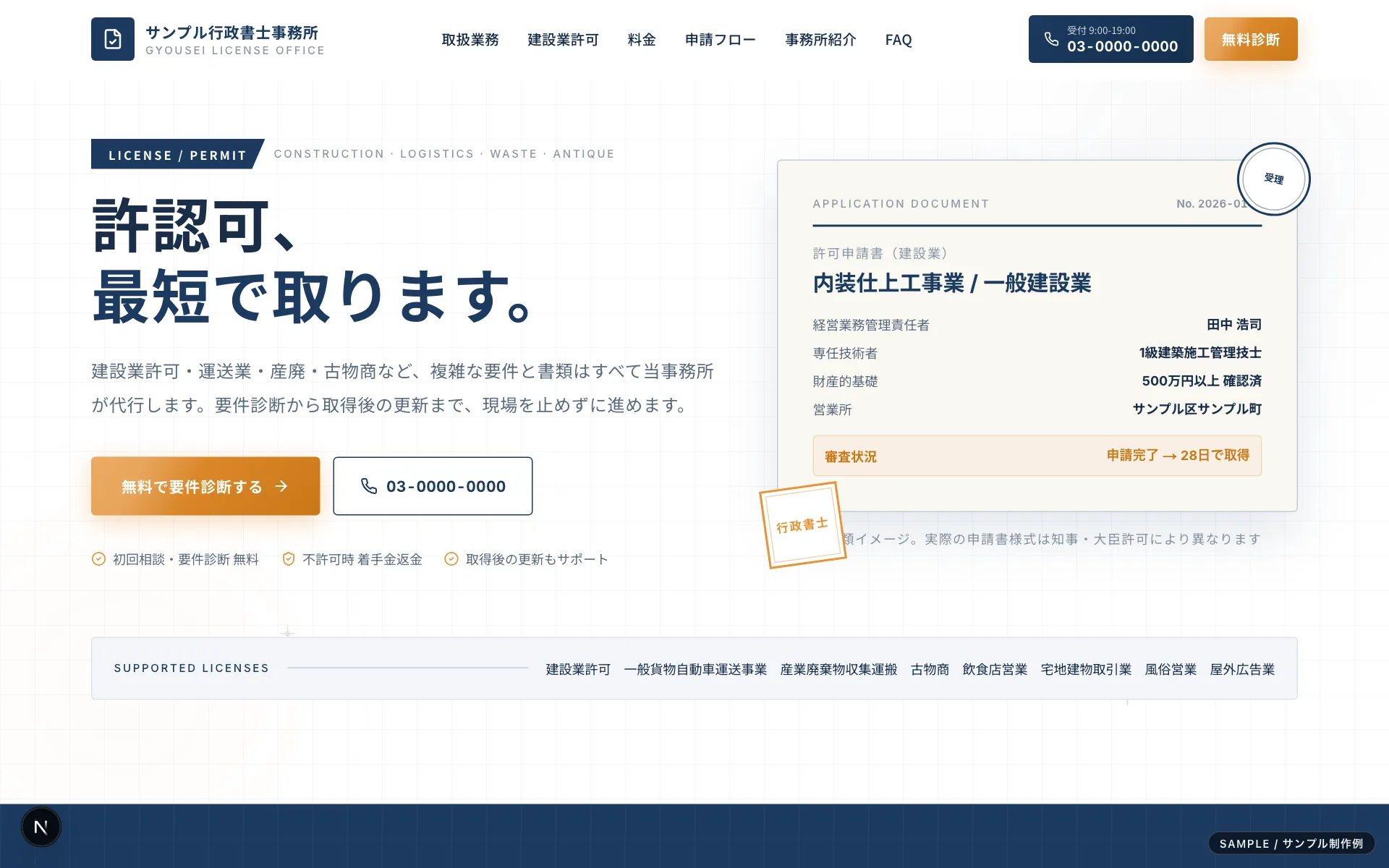Click サンプル行政書士事務所 site title

click(232, 33)
